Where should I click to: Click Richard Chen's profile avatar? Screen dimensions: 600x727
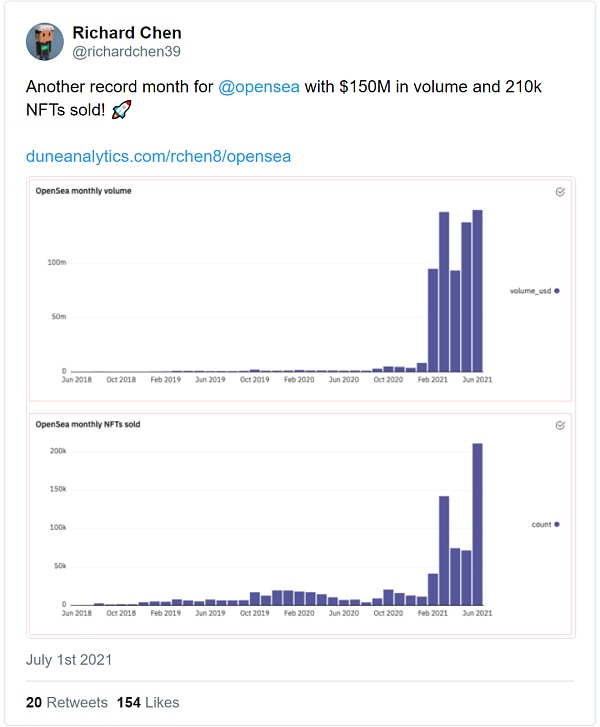(44, 43)
